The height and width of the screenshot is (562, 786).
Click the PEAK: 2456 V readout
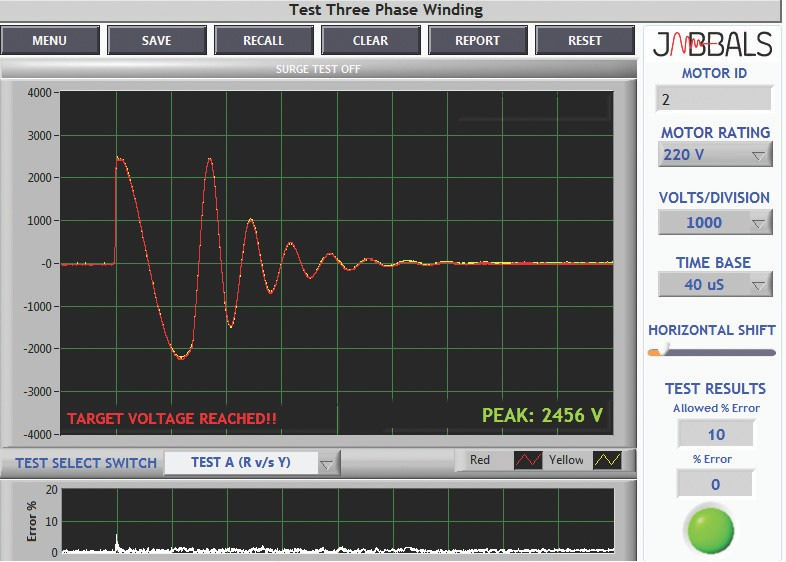(x=542, y=415)
